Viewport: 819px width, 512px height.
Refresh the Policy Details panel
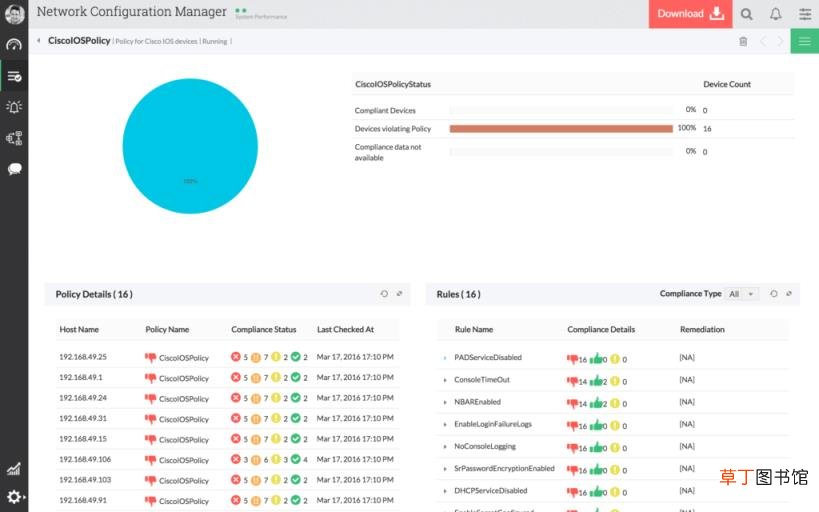(384, 294)
